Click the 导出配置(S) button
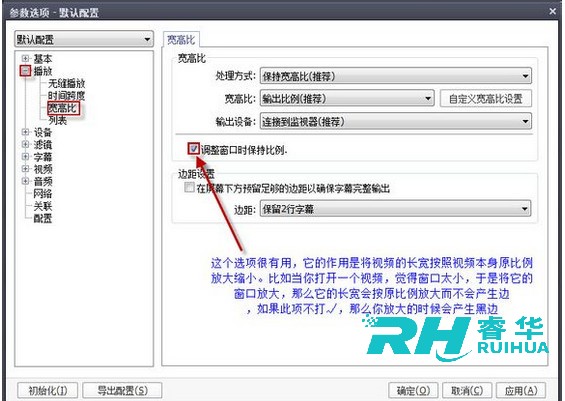This screenshot has height=401, width=565. [123, 390]
